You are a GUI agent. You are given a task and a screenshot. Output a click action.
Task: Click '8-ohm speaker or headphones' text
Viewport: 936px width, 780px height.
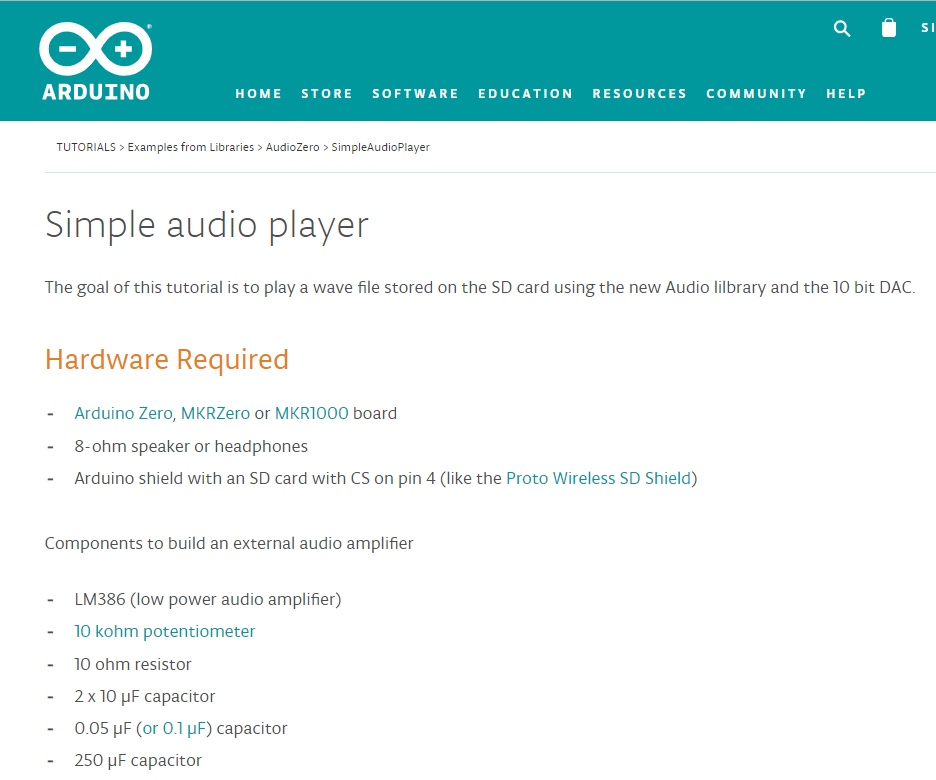tap(191, 446)
